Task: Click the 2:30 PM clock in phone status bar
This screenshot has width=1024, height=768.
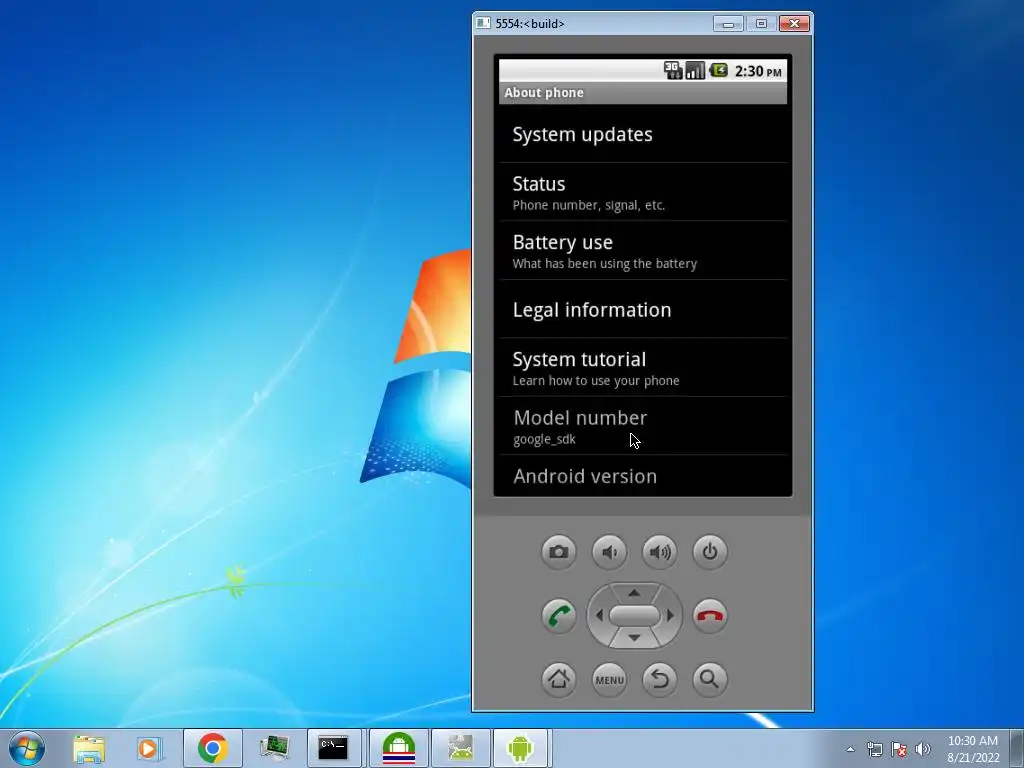Action: pyautogui.click(x=758, y=71)
